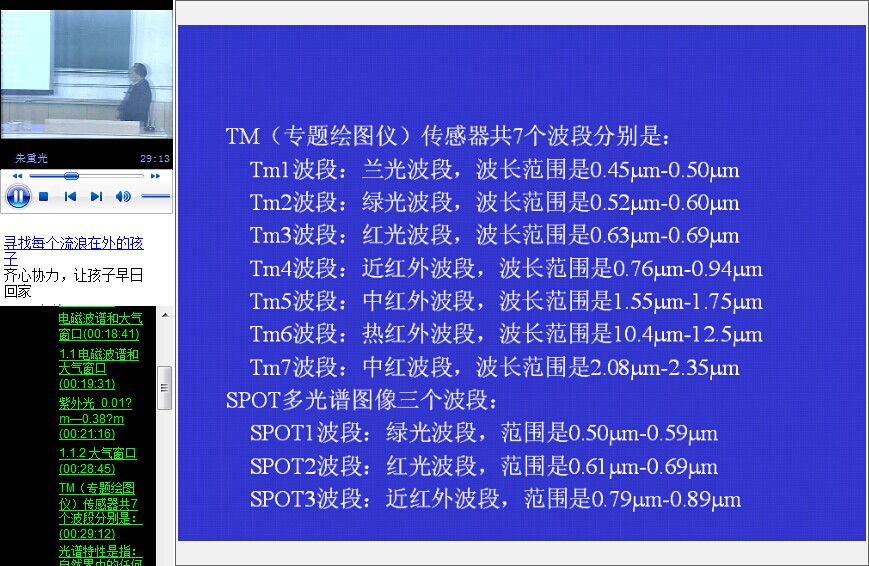Click the Tm5波段 line on slide
869x566 pixels.
[x=506, y=302]
